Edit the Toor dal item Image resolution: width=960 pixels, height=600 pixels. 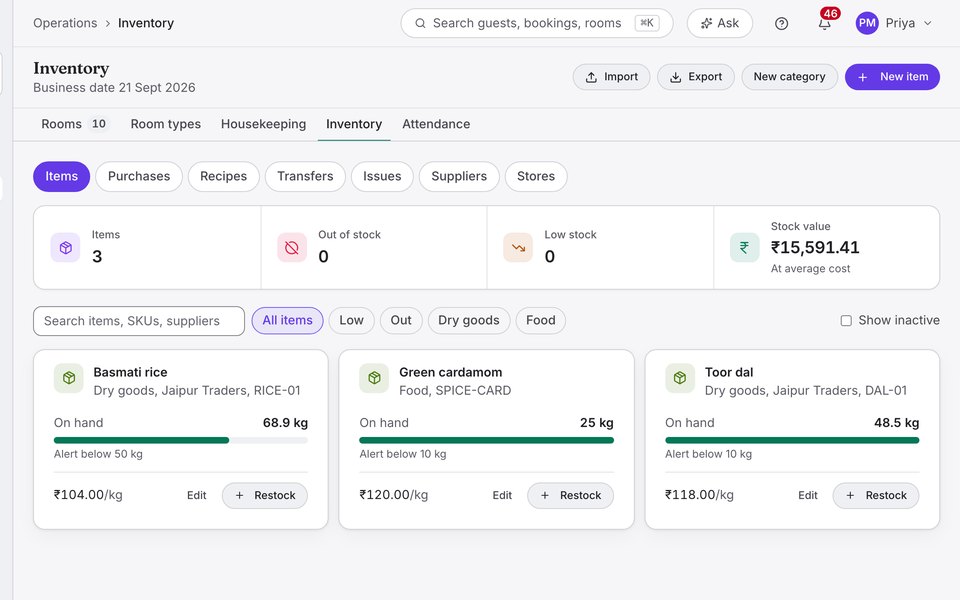pyautogui.click(x=808, y=495)
